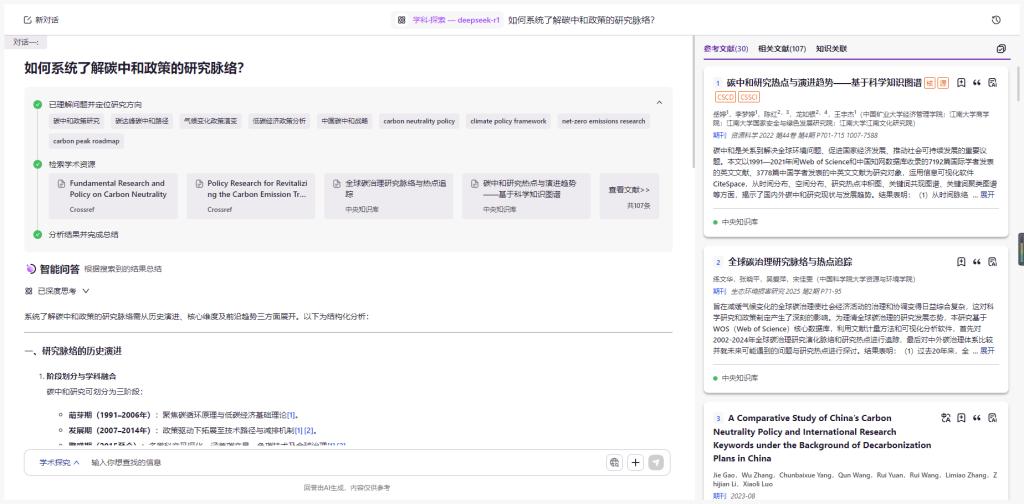Expand the 已深度思考 section
This screenshot has width=1024, height=504.
(57, 291)
